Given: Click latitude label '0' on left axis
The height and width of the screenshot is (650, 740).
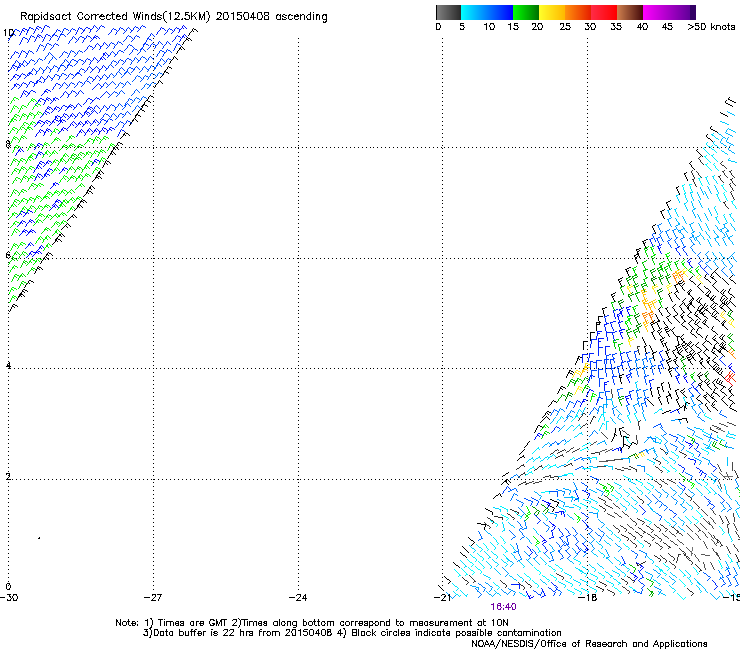Looking at the screenshot, I should pos(8,587).
